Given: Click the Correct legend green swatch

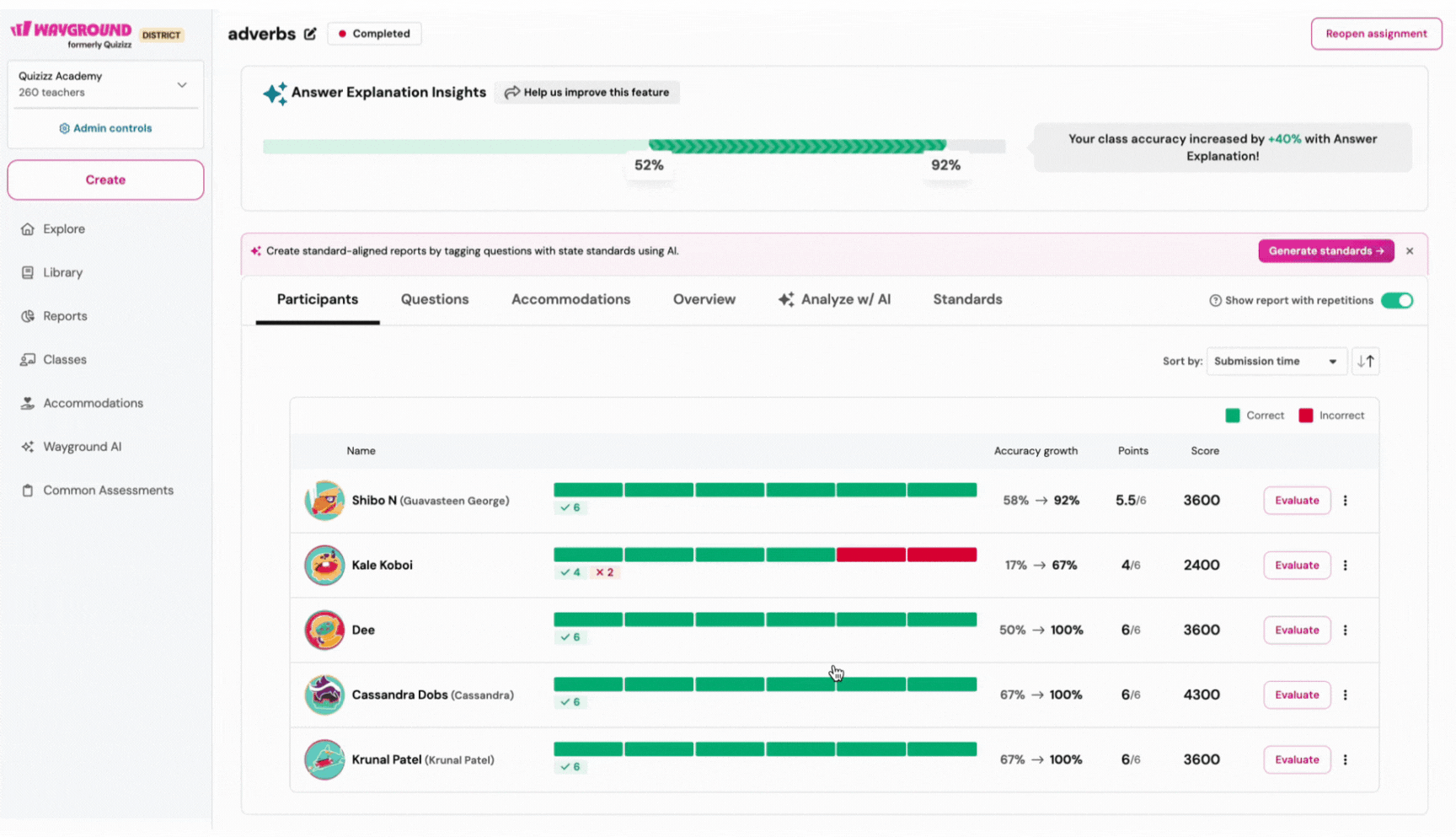Looking at the screenshot, I should [x=1233, y=416].
